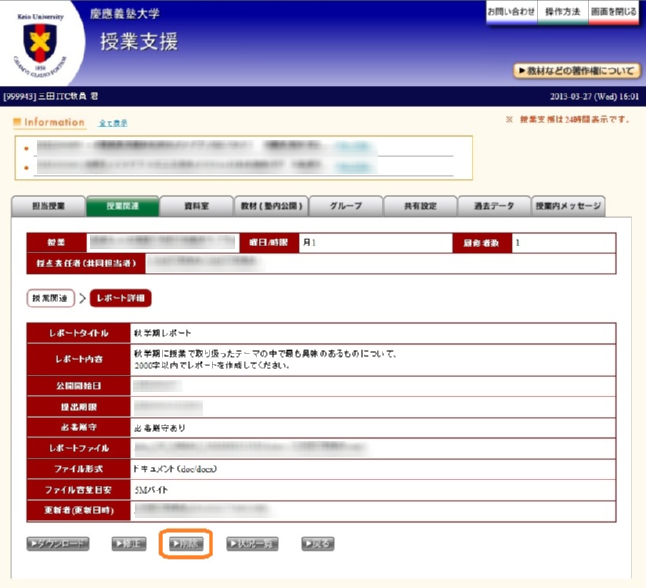This screenshot has height=588, width=646.
Task: Open the 共有設定 tab
Action: (x=420, y=206)
